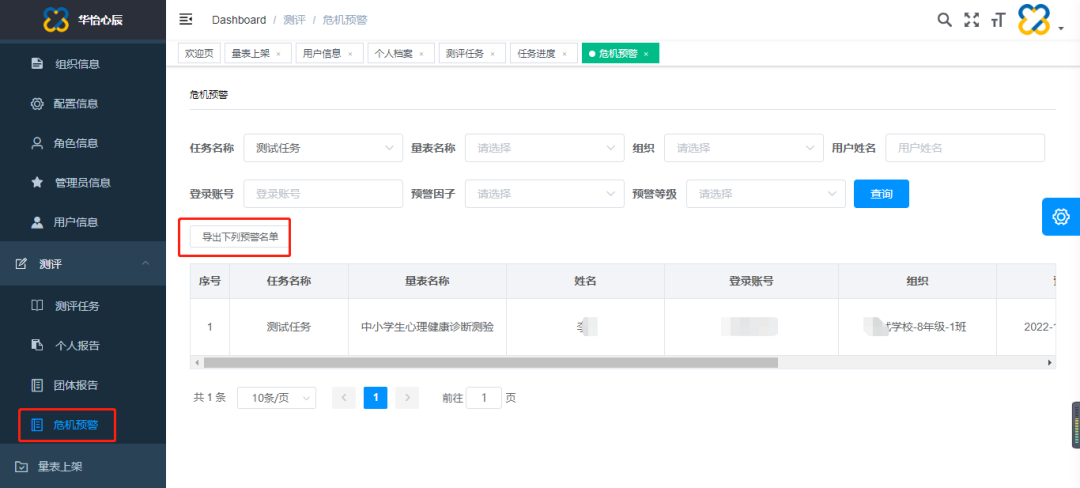Open the 量表名称 dropdown
1080x488 pixels.
click(x=545, y=147)
